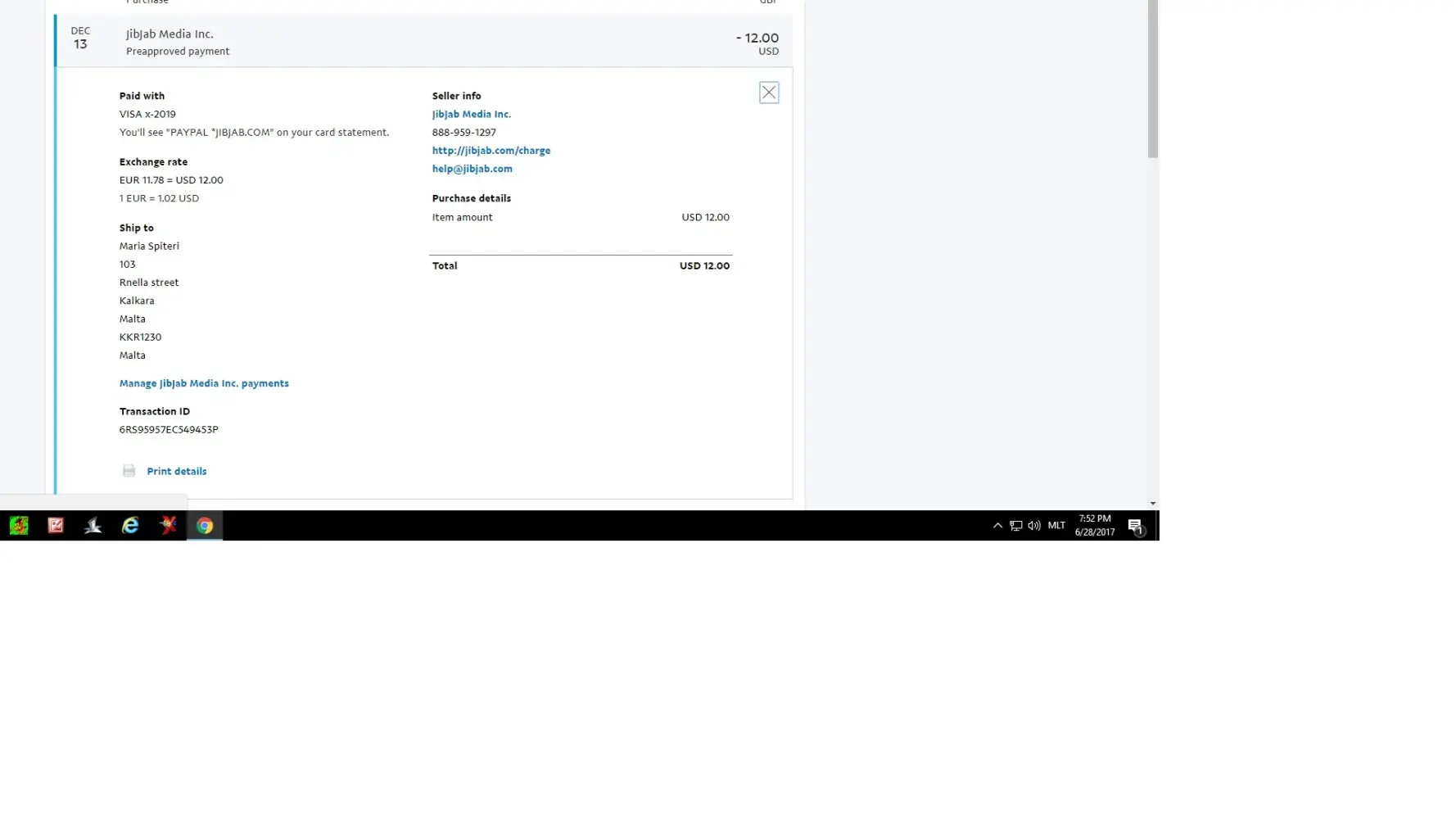The height and width of the screenshot is (819, 1456).
Task: Visit the http://jibjab.com/charge link
Action: pos(491,150)
